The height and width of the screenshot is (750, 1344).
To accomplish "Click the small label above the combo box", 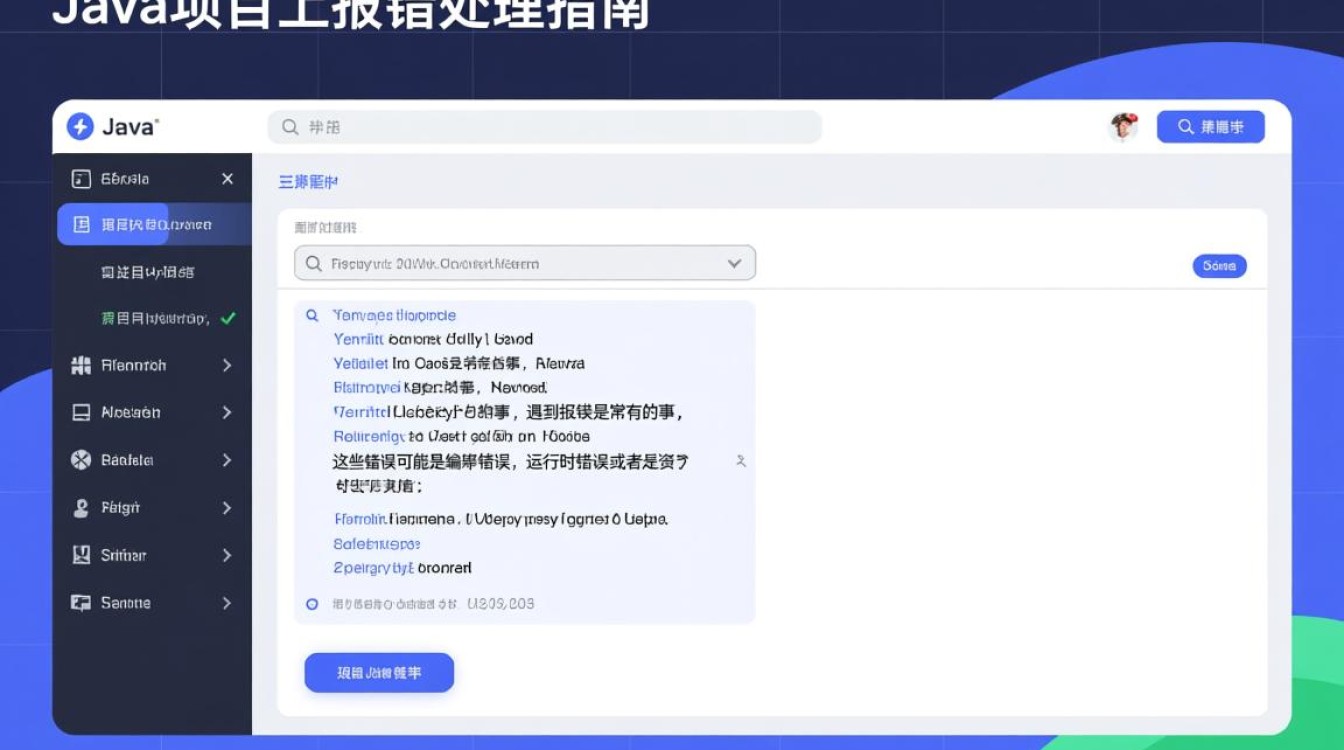I will [x=325, y=228].
